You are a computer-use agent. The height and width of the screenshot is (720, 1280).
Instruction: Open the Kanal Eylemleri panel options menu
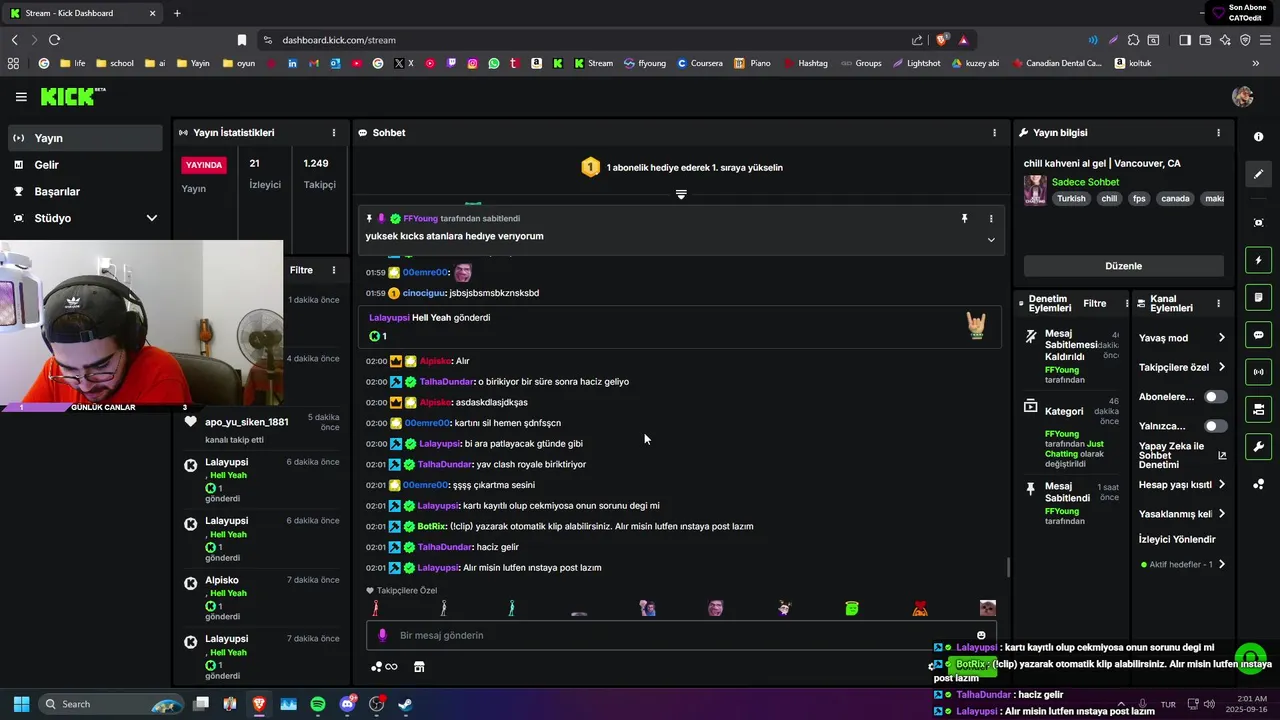tap(1218, 303)
